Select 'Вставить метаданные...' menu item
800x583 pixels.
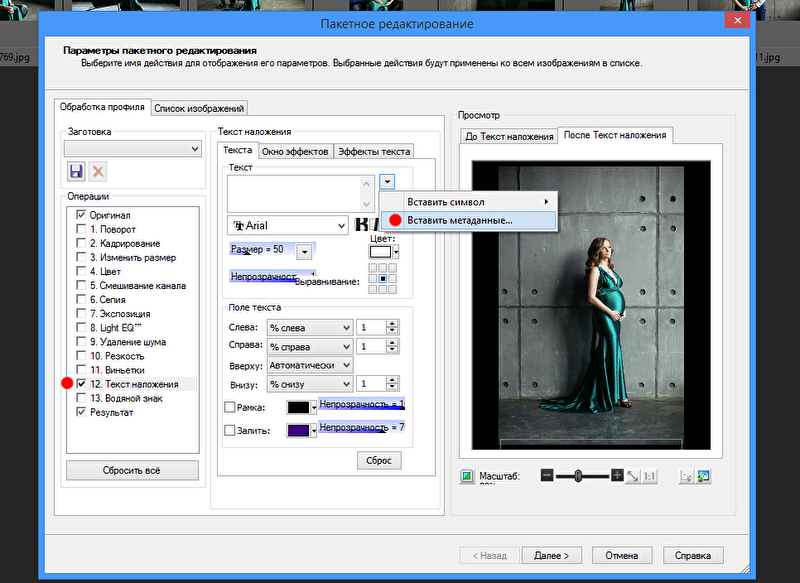click(460, 220)
